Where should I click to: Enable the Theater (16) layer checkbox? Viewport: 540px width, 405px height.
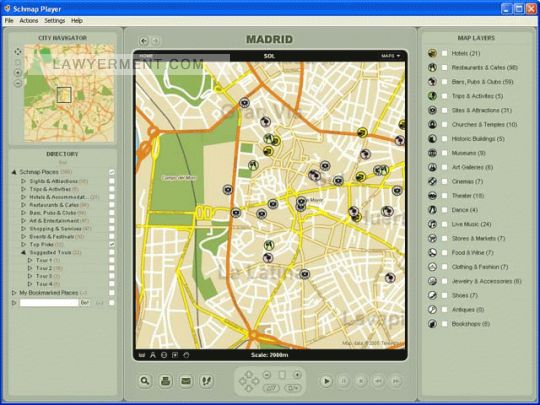tap(445, 196)
